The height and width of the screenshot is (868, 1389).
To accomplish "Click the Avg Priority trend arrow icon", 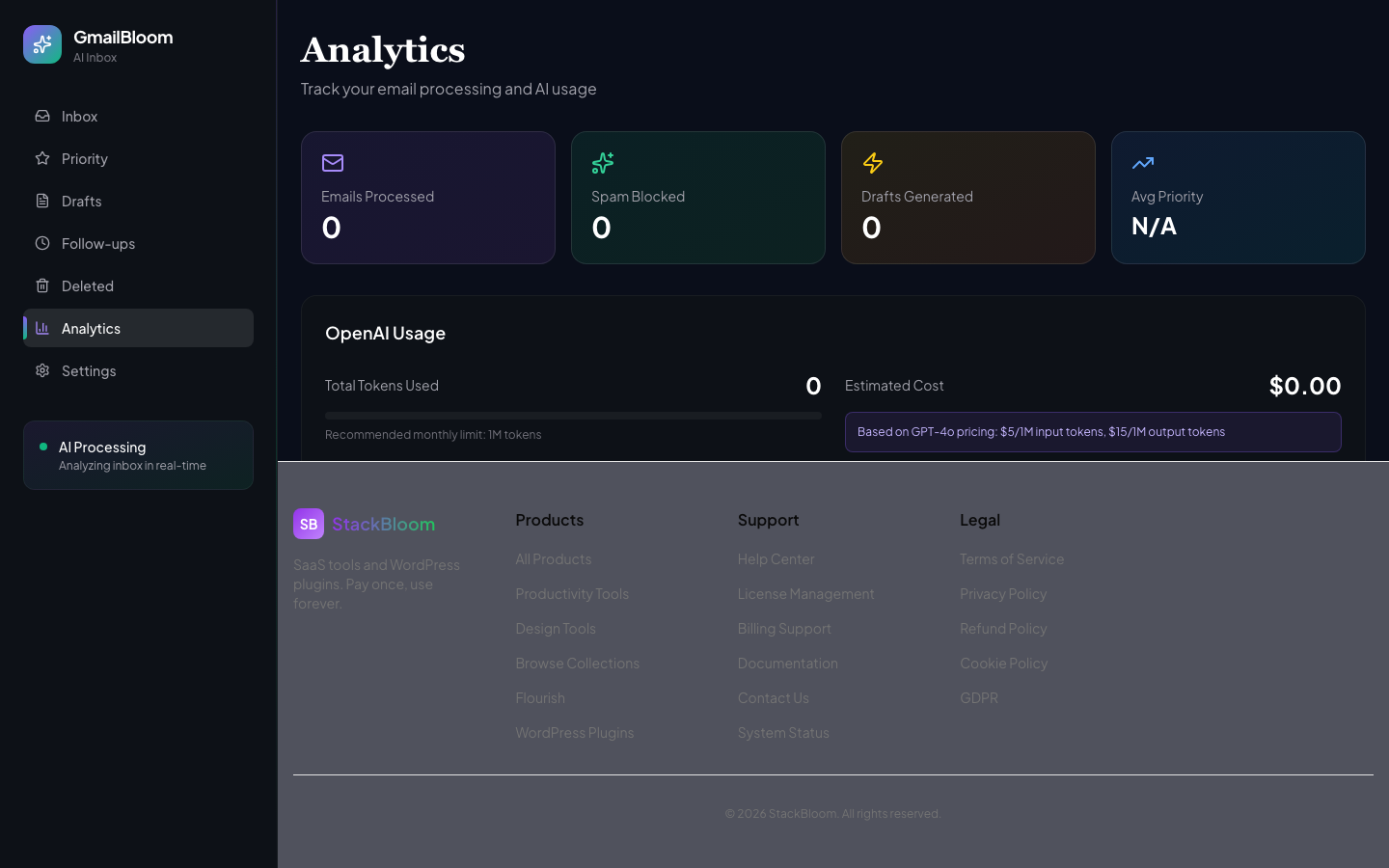I will 1143,164.
